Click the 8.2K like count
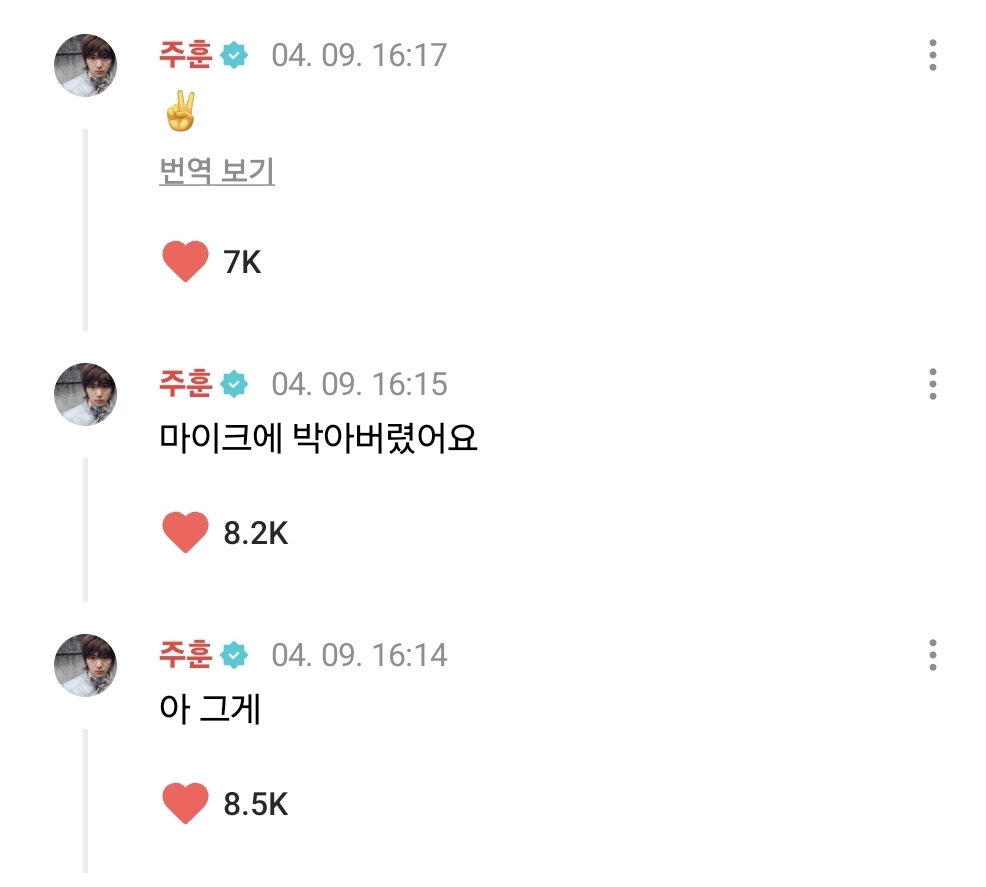The height and width of the screenshot is (887, 986). pyautogui.click(x=256, y=534)
